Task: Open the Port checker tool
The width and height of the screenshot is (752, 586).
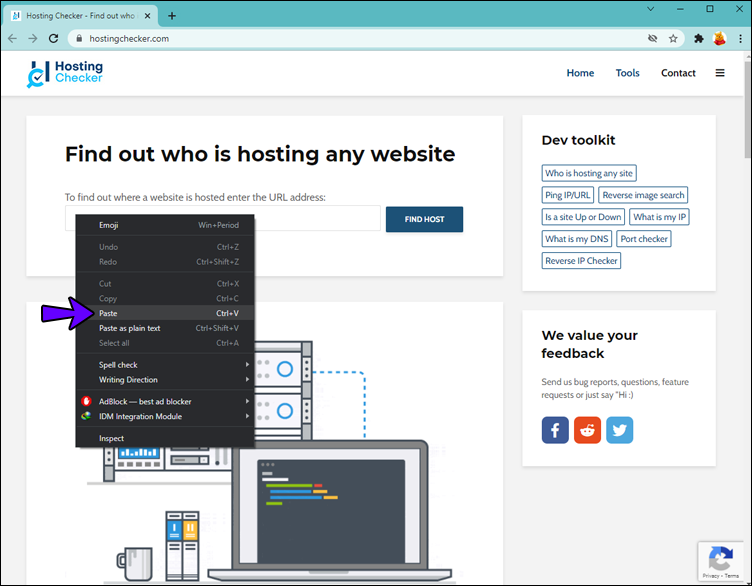Action: (x=644, y=239)
